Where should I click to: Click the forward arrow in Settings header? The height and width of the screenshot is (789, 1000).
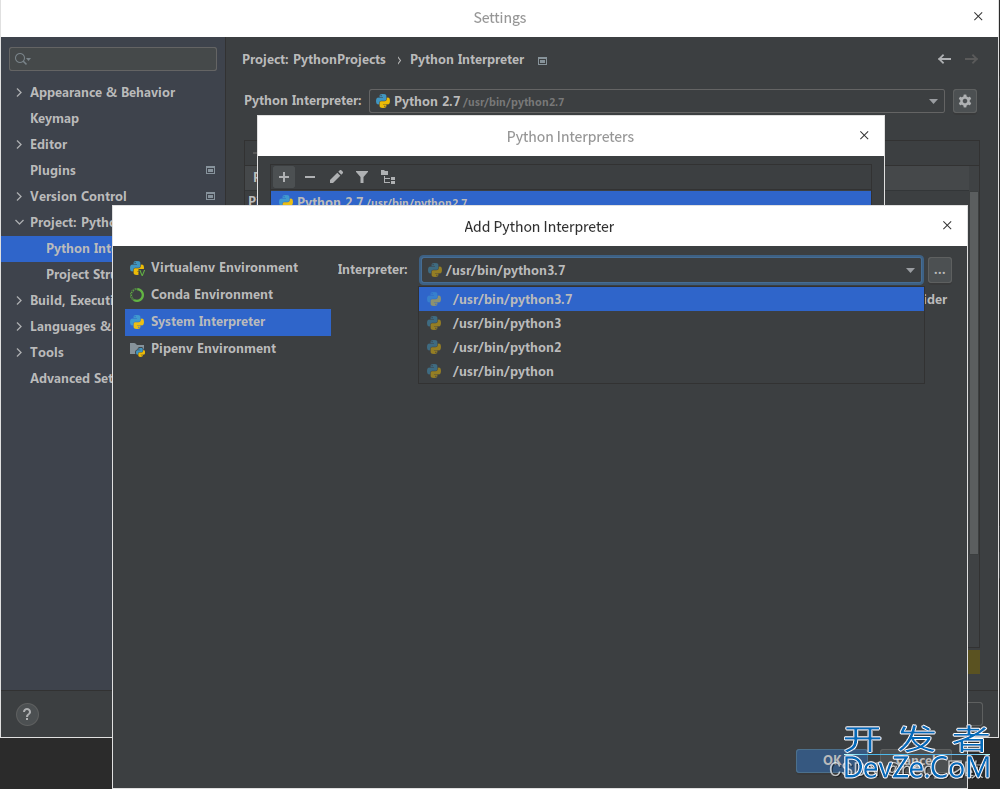coord(971,59)
